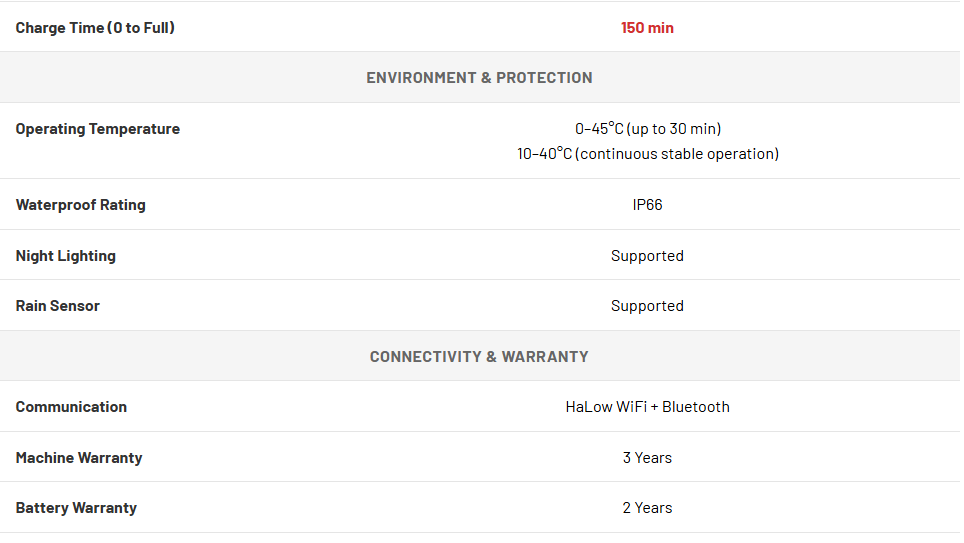Click the 2 Years battery warranty value

[x=647, y=508]
